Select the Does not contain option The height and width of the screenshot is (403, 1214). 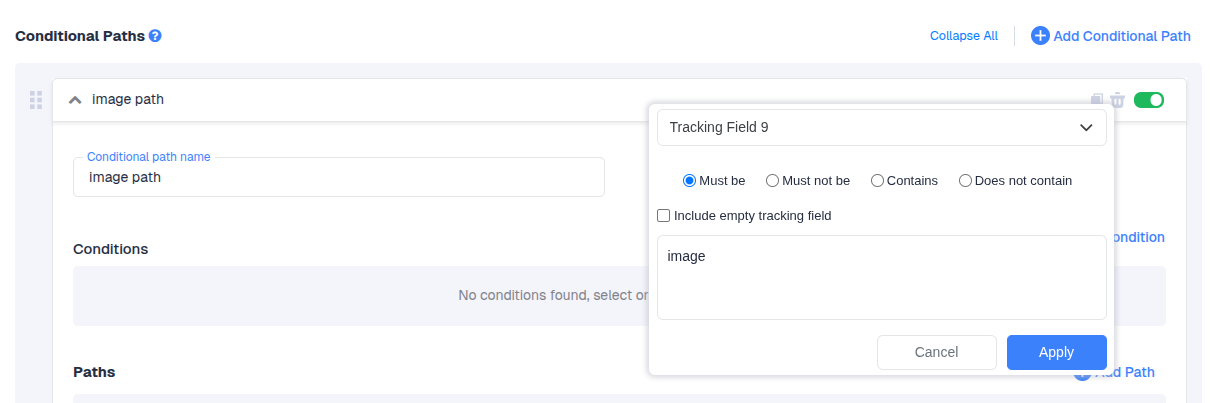965,181
